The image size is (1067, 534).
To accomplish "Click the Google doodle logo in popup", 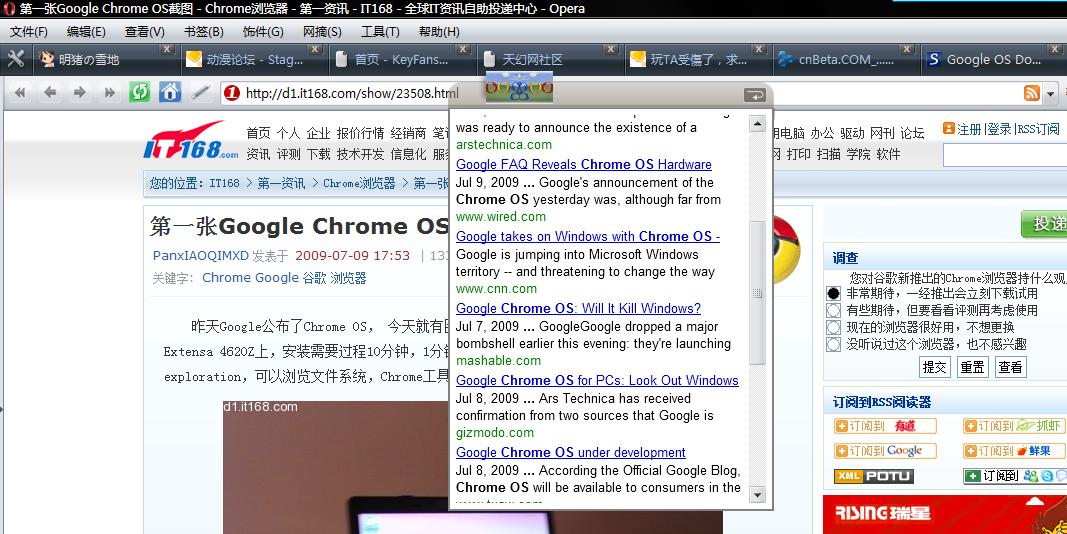I will [519, 88].
